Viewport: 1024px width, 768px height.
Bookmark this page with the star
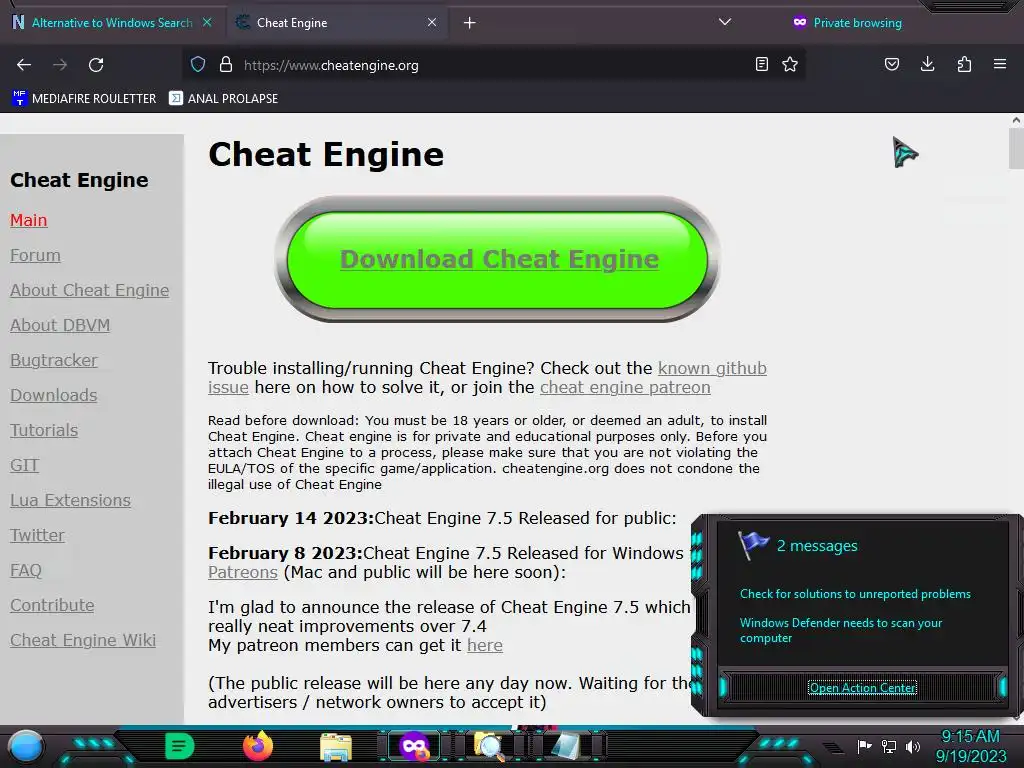[x=790, y=65]
